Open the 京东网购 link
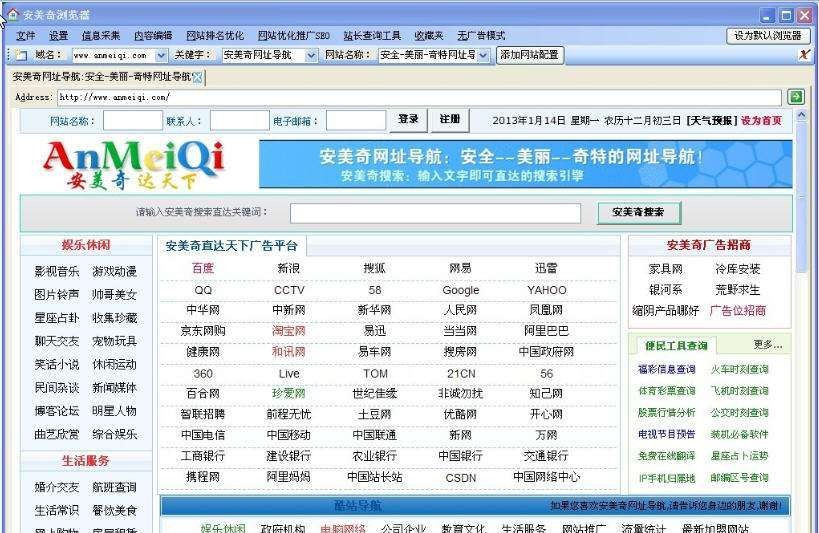This screenshot has width=819, height=533. point(203,331)
